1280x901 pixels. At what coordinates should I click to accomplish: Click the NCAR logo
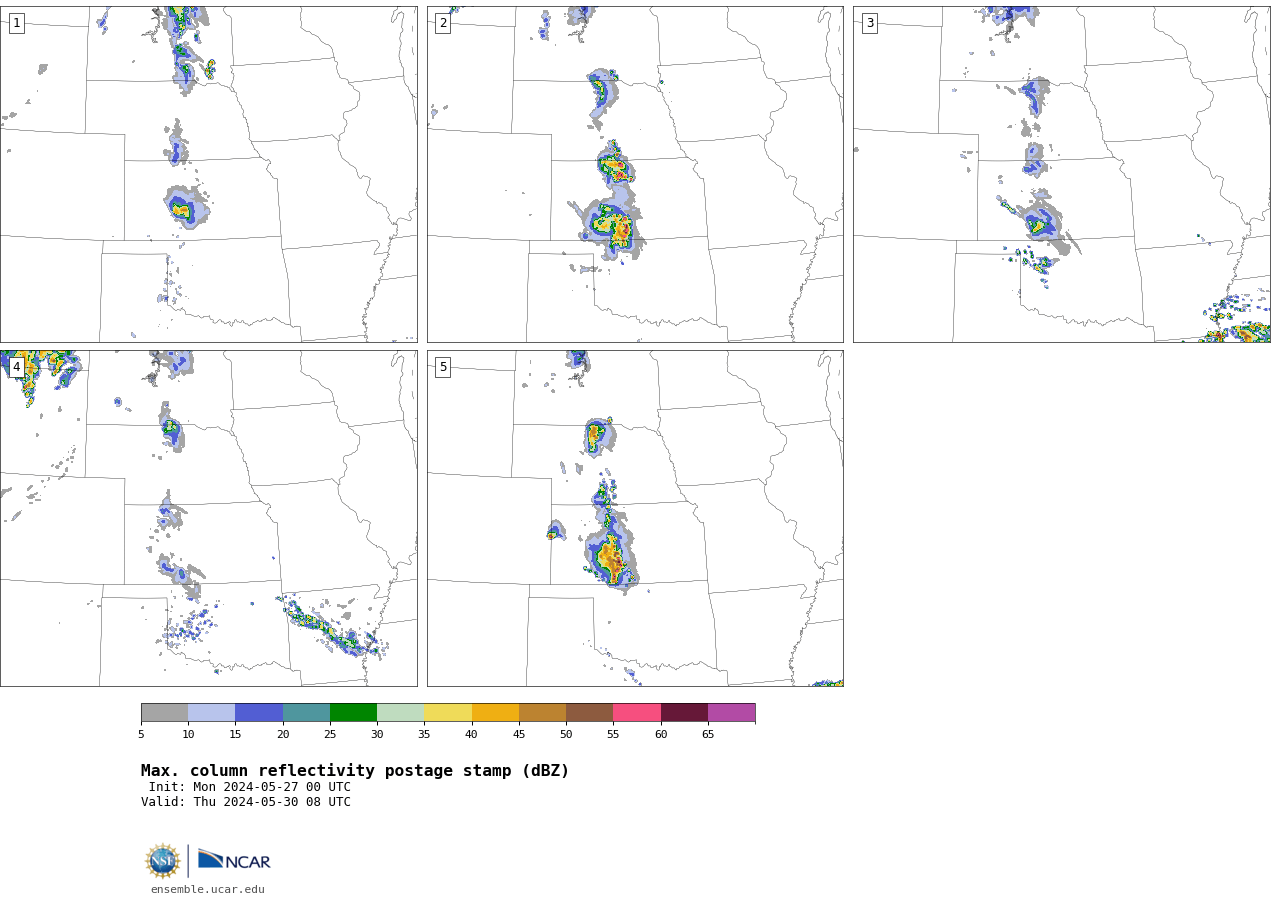[234, 860]
